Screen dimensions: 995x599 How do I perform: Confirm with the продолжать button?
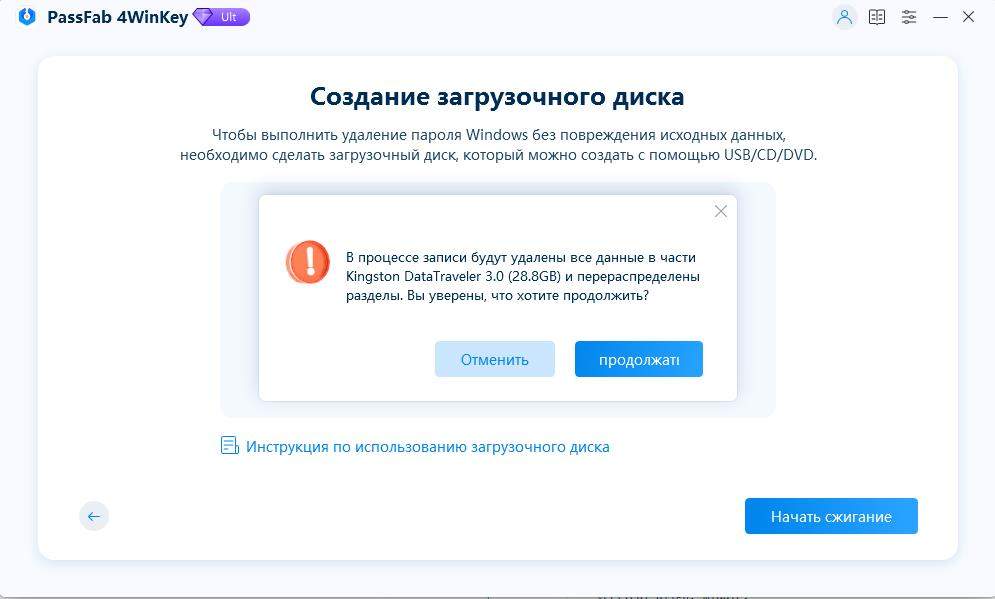point(638,359)
